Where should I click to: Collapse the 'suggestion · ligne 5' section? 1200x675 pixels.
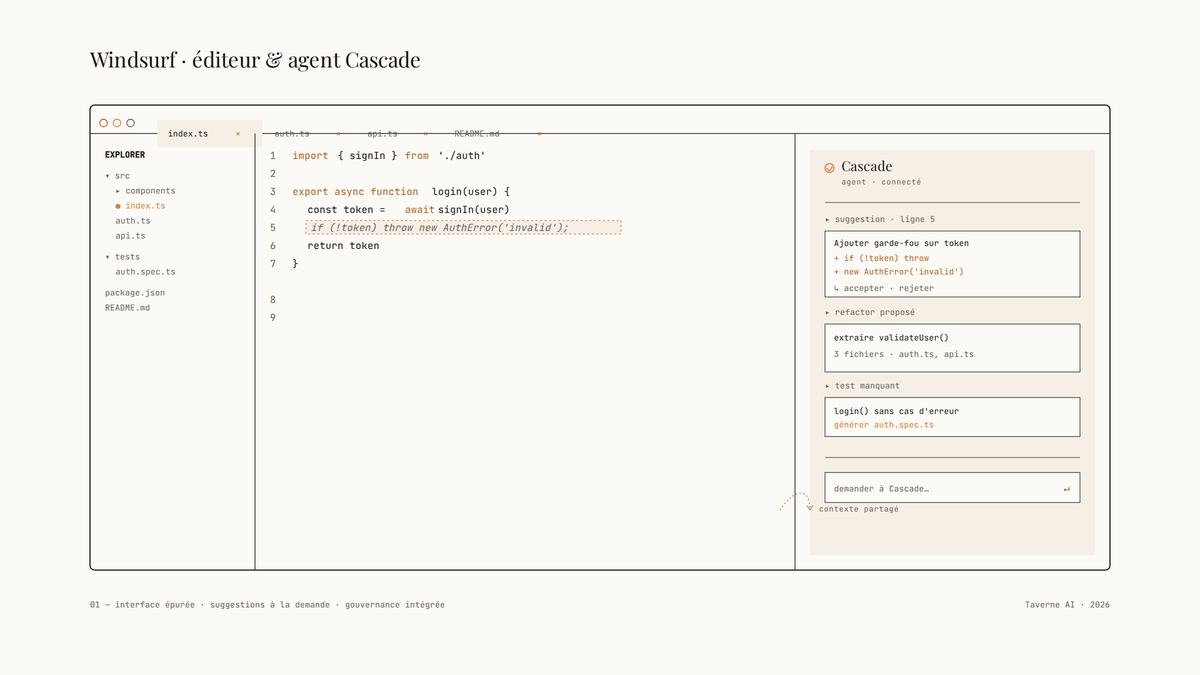[827, 219]
